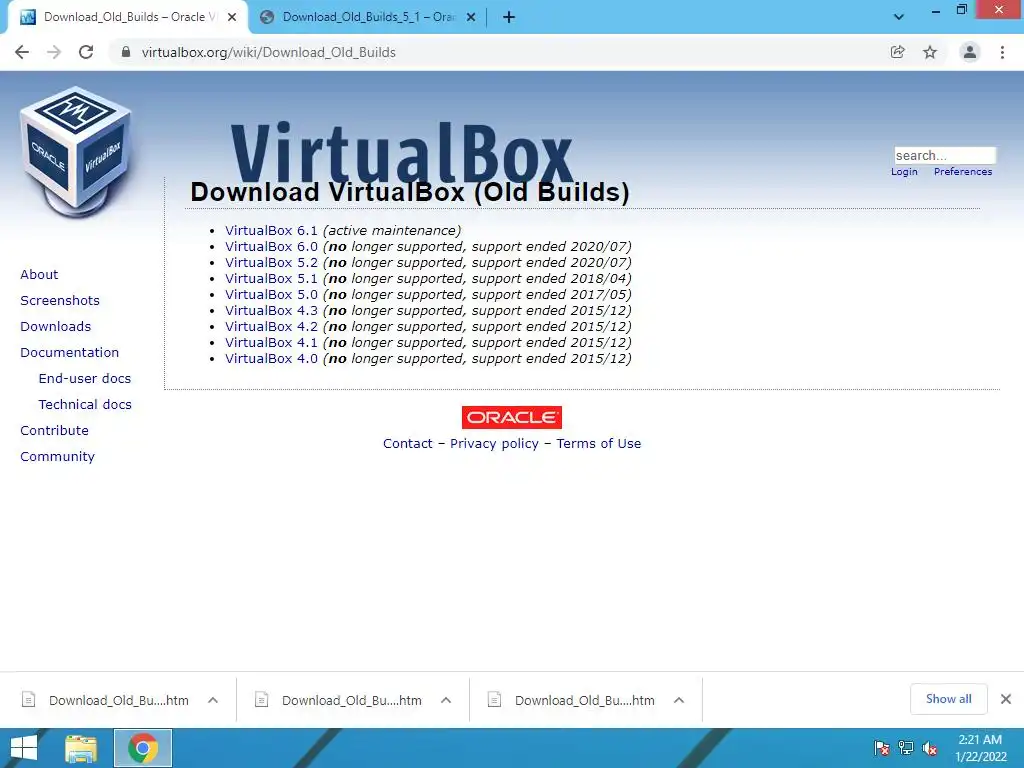Expand options for the third downloaded file
The height and width of the screenshot is (768, 1024).
point(679,700)
